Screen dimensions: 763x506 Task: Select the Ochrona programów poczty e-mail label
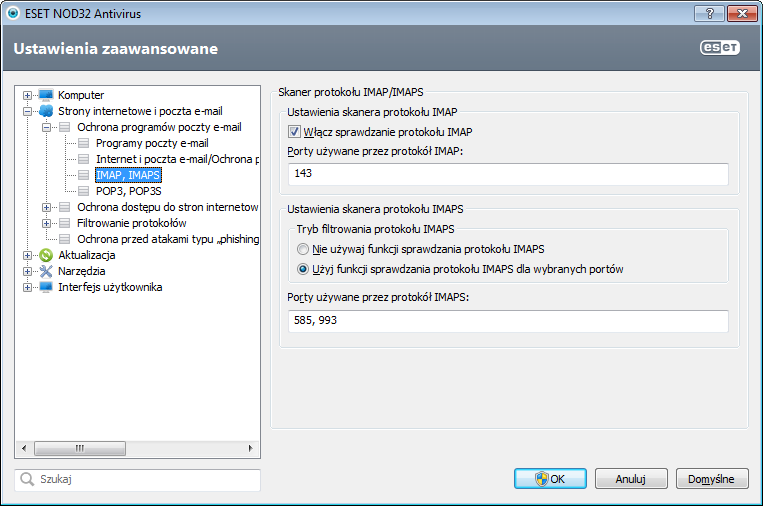click(159, 127)
